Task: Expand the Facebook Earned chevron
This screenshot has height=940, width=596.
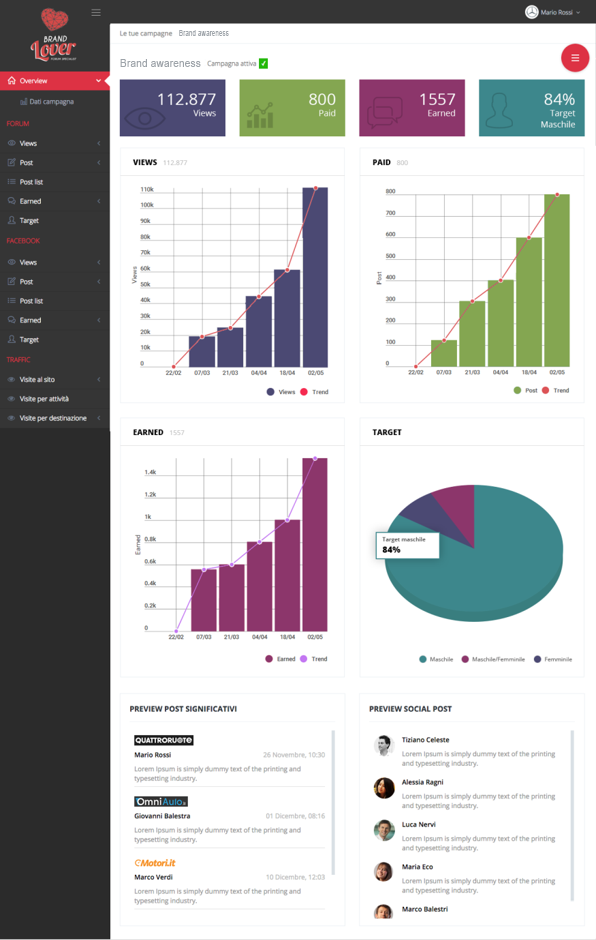Action: pos(98,320)
